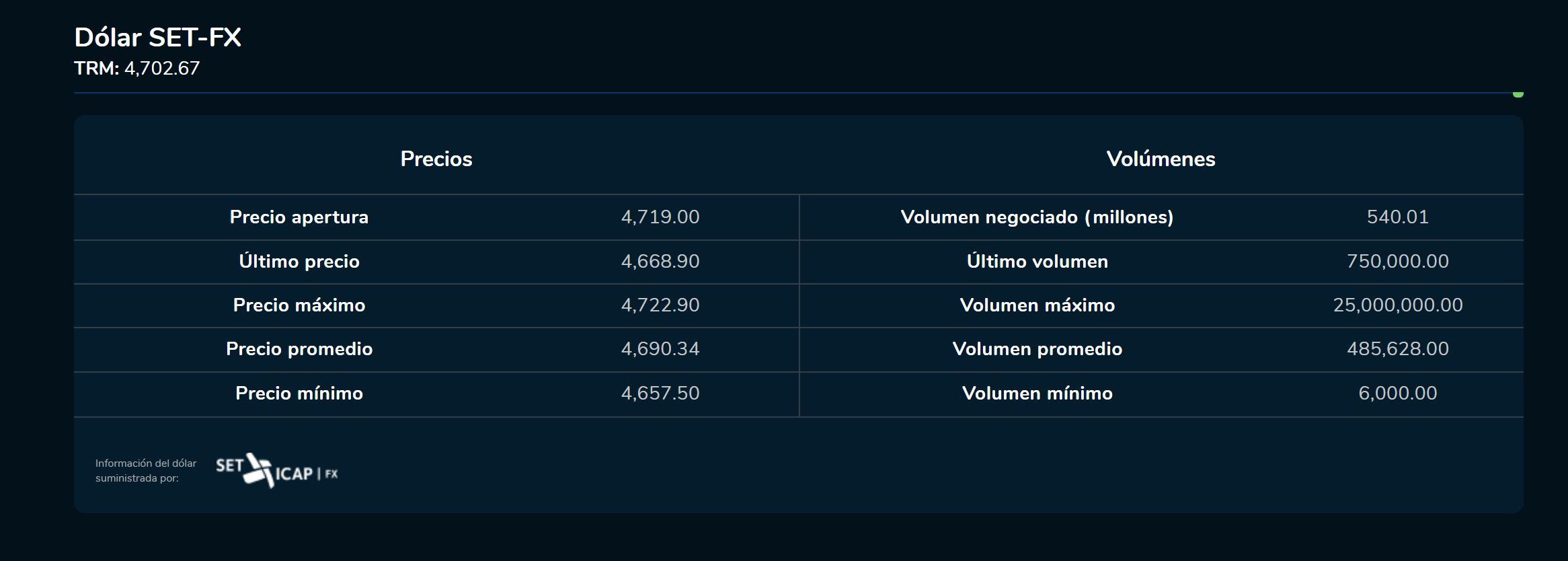Click the minimum price value 4,657.50
This screenshot has height=561, width=1568.
pyautogui.click(x=660, y=394)
